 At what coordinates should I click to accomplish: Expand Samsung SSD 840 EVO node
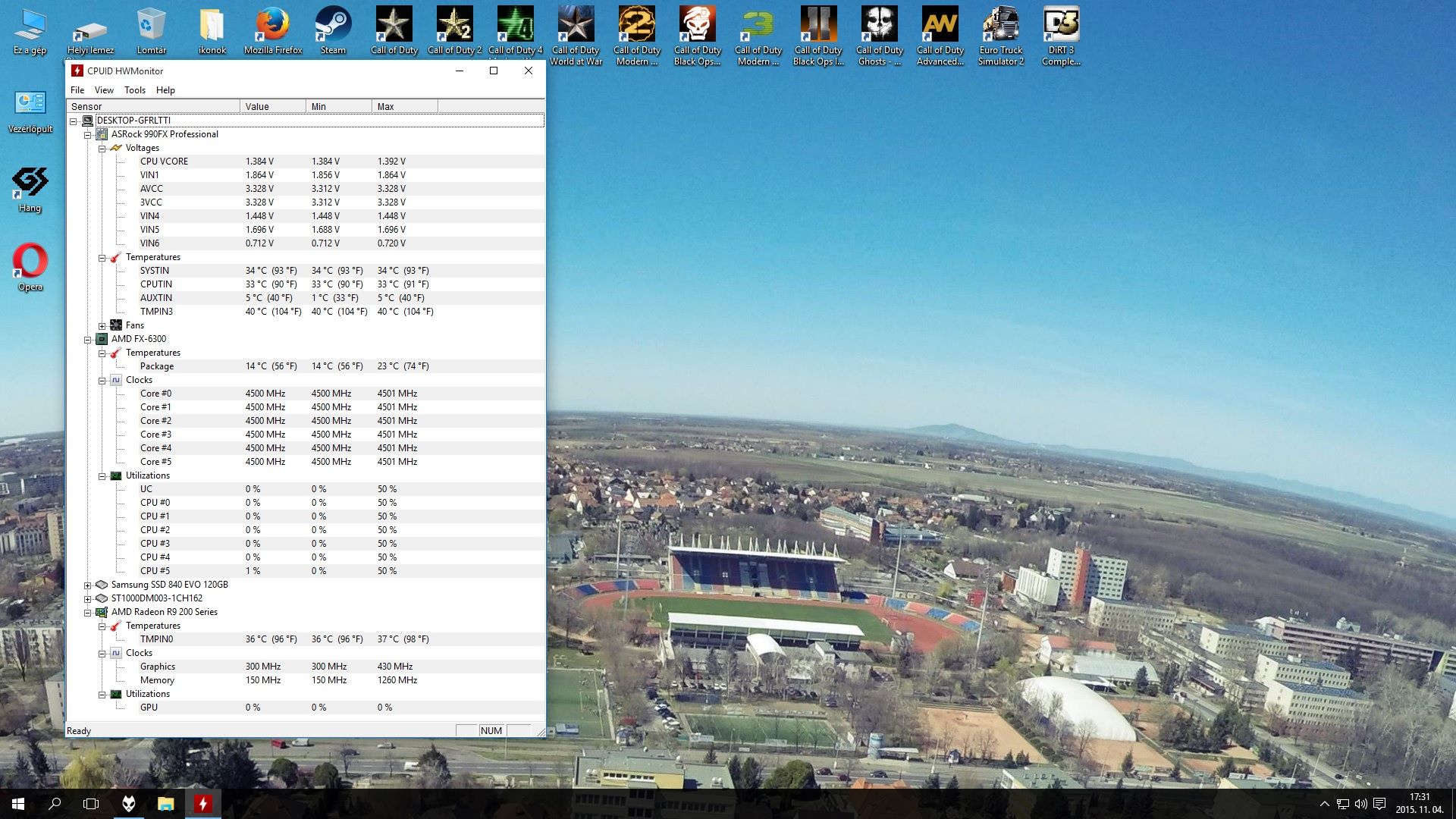tap(87, 585)
